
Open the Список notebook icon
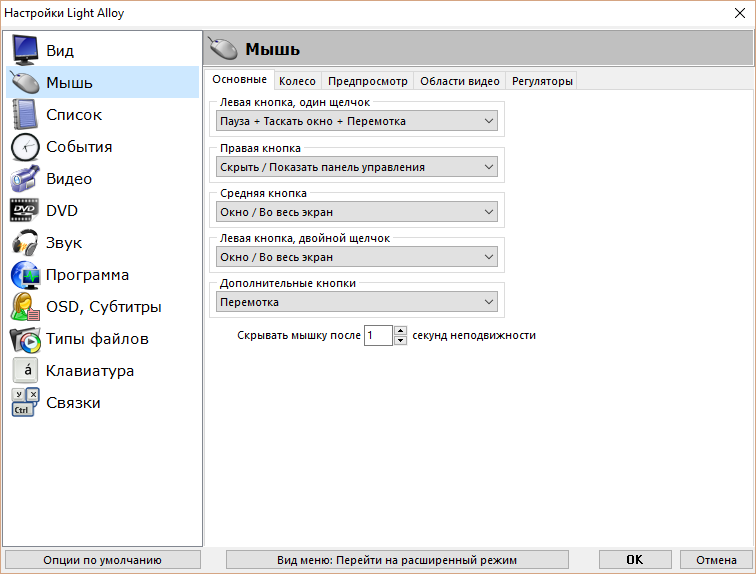[25, 114]
